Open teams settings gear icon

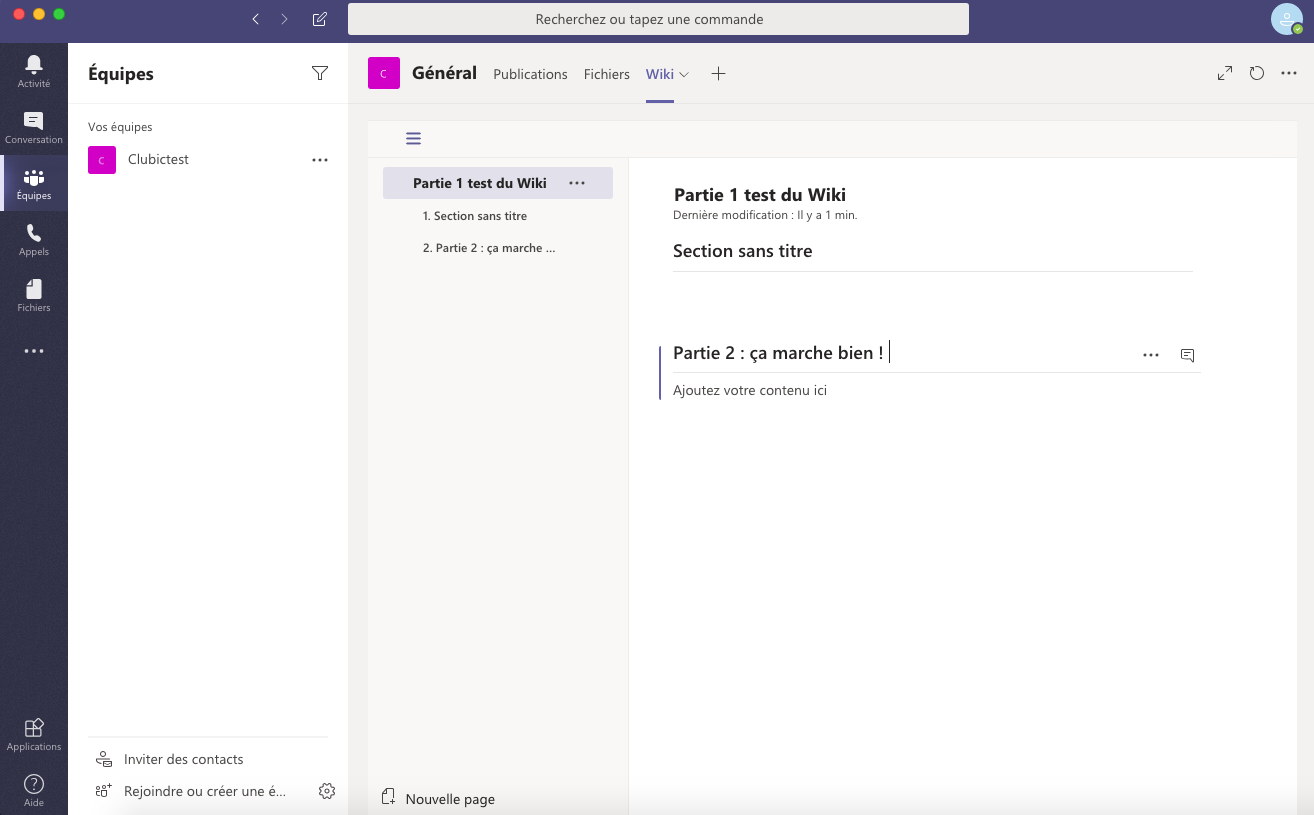click(327, 791)
